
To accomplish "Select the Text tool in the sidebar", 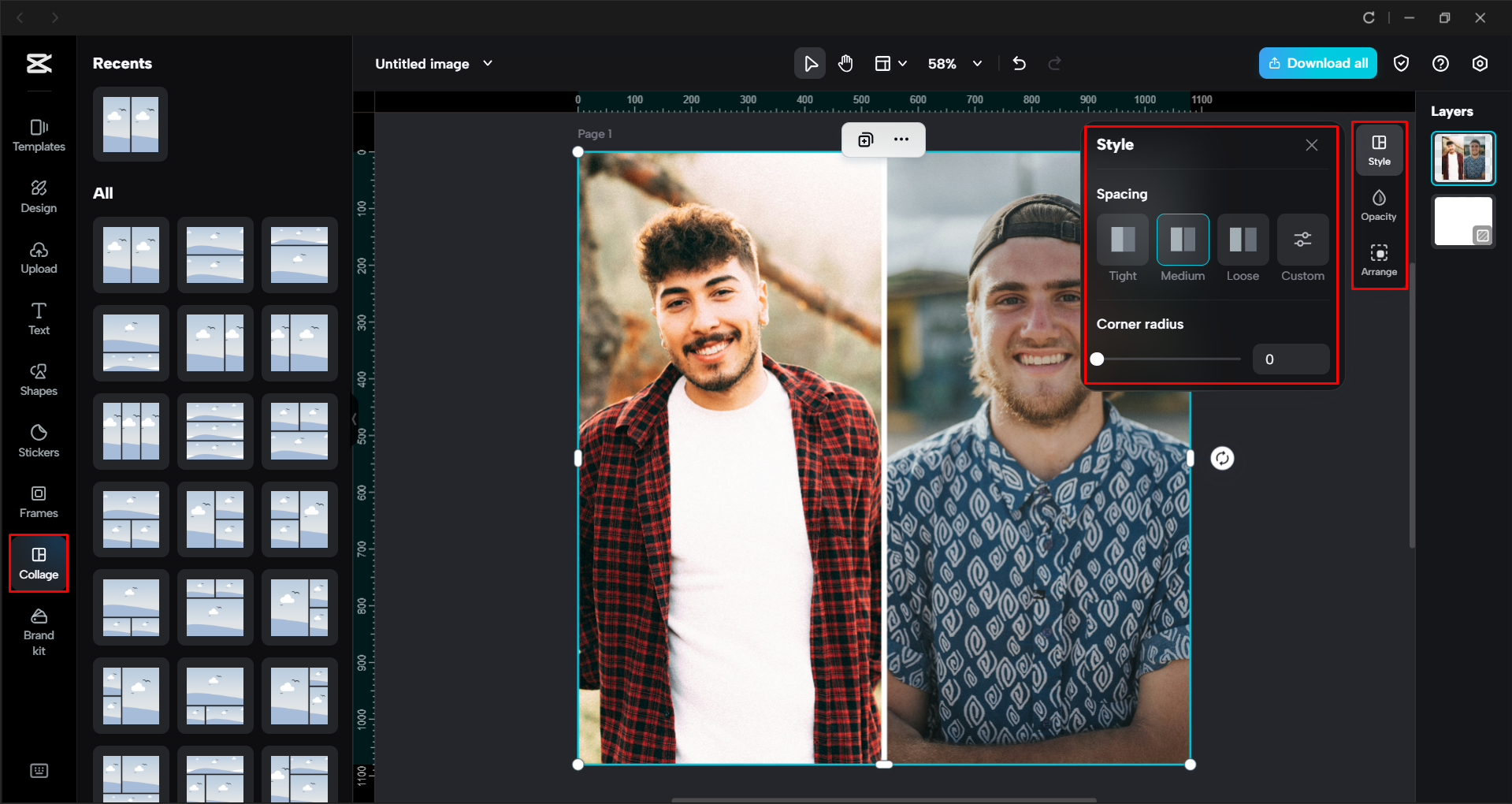I will click(x=38, y=318).
